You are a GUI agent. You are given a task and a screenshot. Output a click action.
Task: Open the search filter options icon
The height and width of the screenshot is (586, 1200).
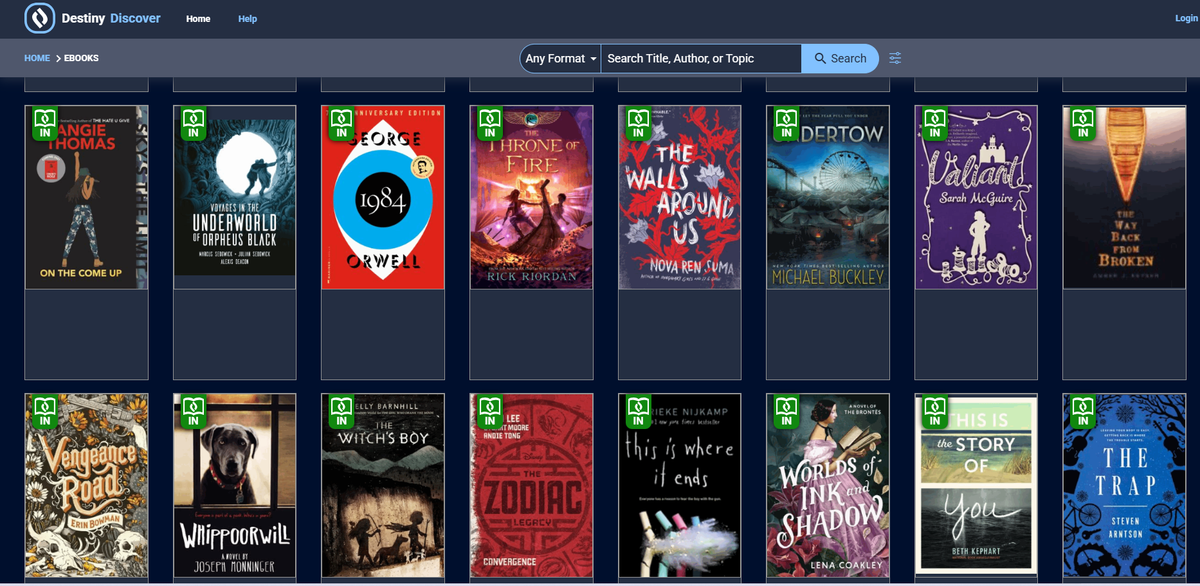tap(895, 58)
